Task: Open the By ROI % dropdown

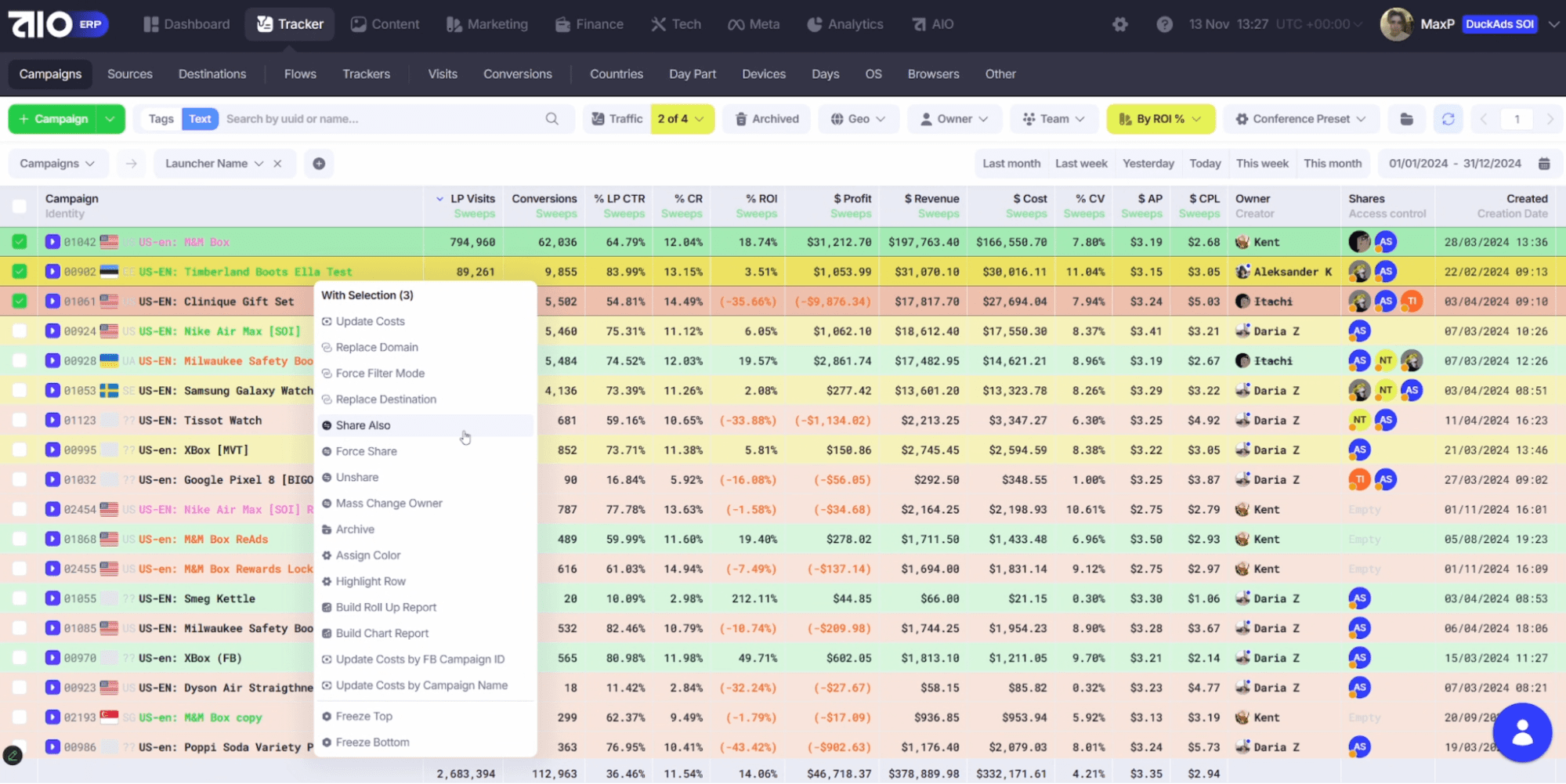Action: click(x=1160, y=119)
